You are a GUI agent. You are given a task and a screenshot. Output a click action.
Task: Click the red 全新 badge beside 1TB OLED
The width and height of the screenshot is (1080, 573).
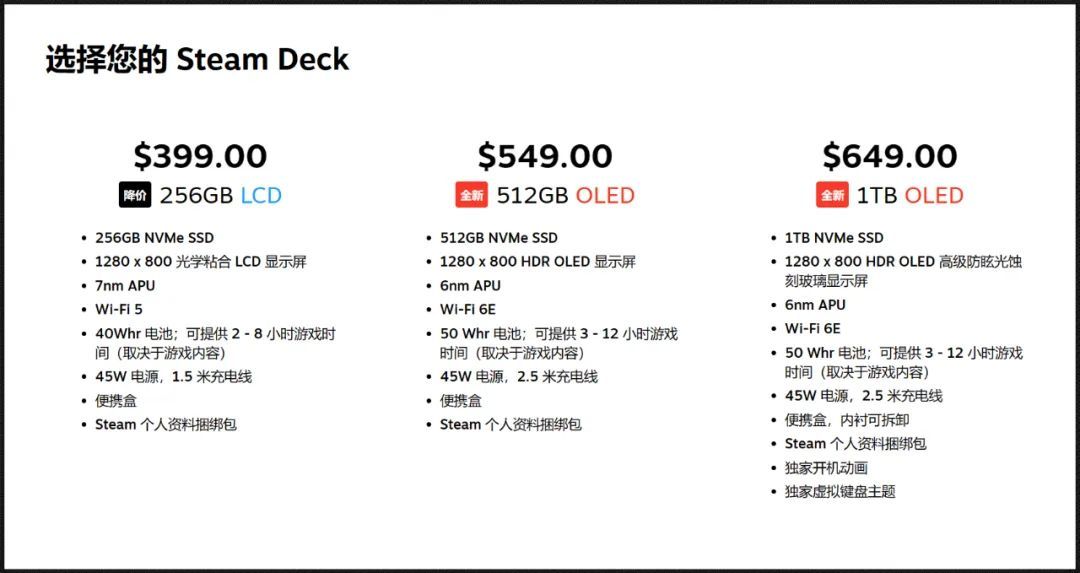coord(832,196)
